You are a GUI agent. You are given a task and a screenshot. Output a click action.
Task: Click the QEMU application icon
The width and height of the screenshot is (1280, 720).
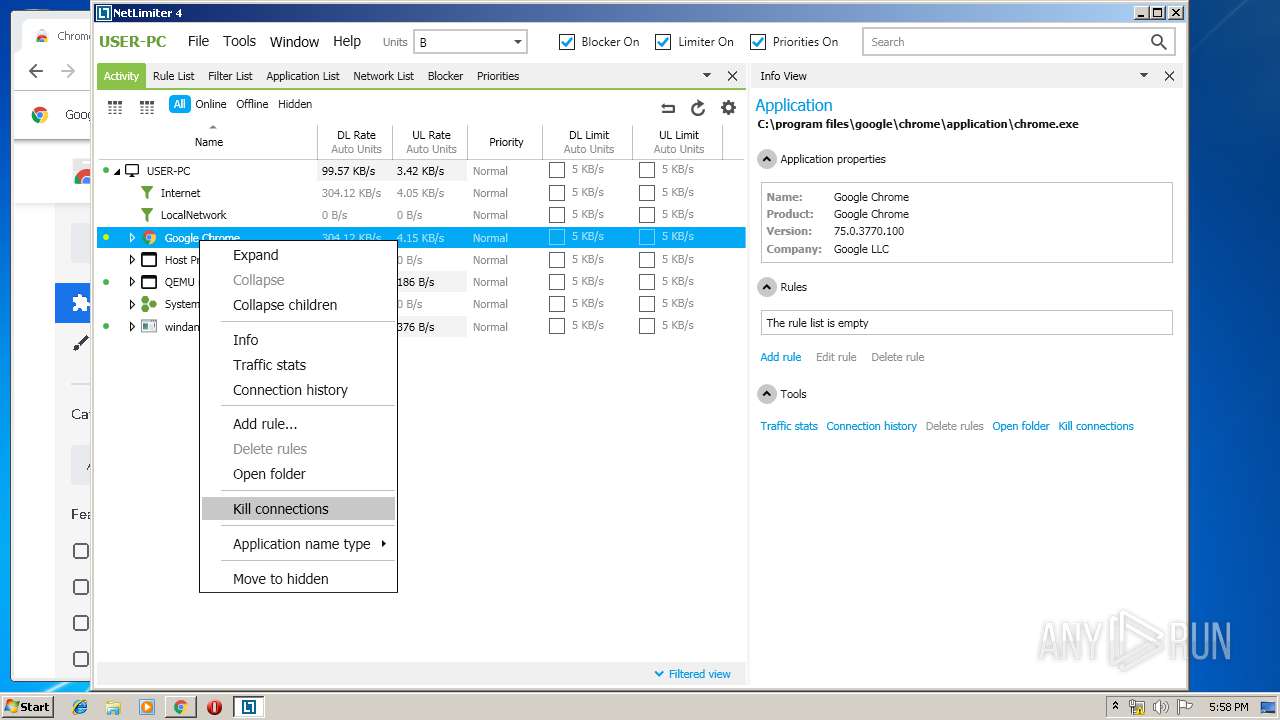click(x=149, y=282)
